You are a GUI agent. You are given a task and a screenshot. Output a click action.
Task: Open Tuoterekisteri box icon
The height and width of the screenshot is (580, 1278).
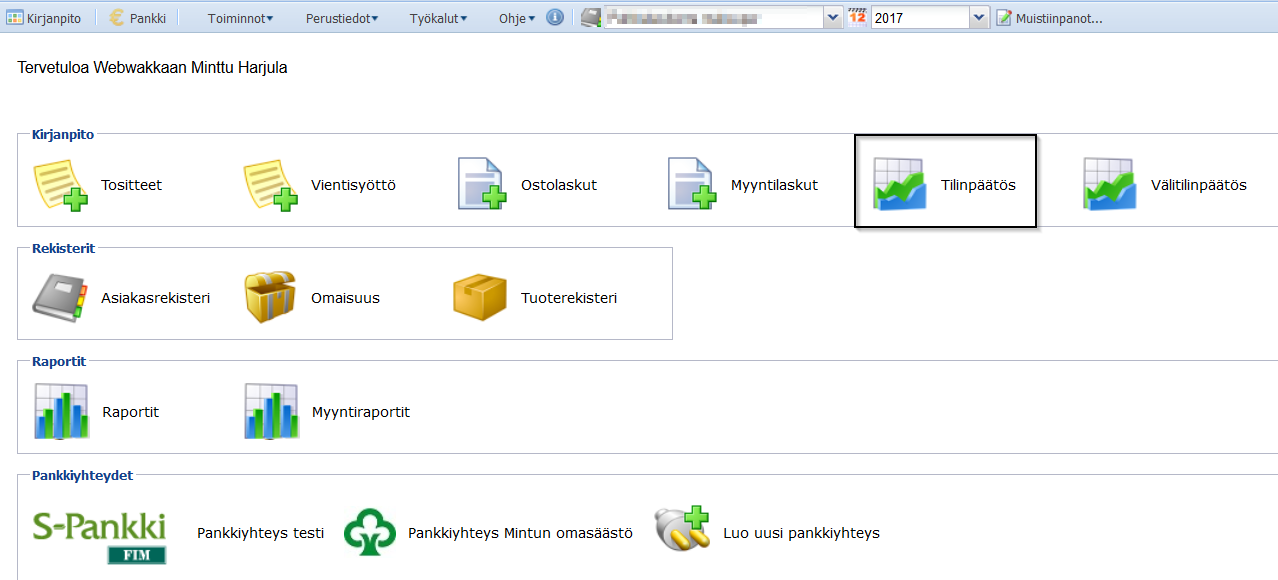click(481, 297)
